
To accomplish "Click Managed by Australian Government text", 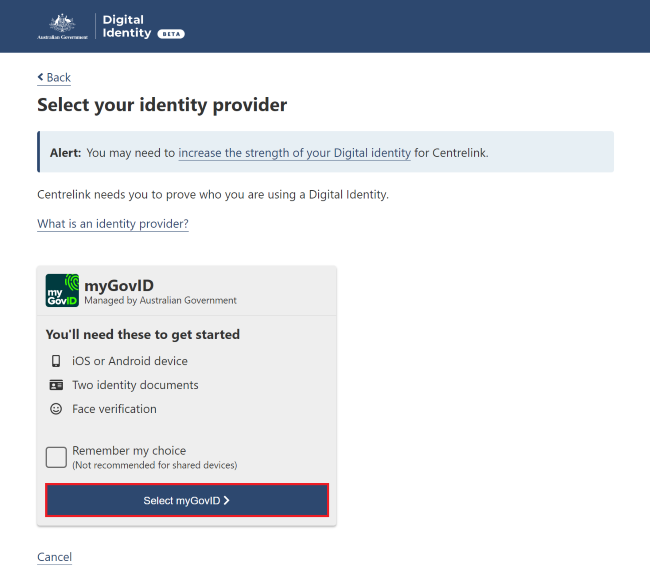I will pyautogui.click(x=160, y=301).
